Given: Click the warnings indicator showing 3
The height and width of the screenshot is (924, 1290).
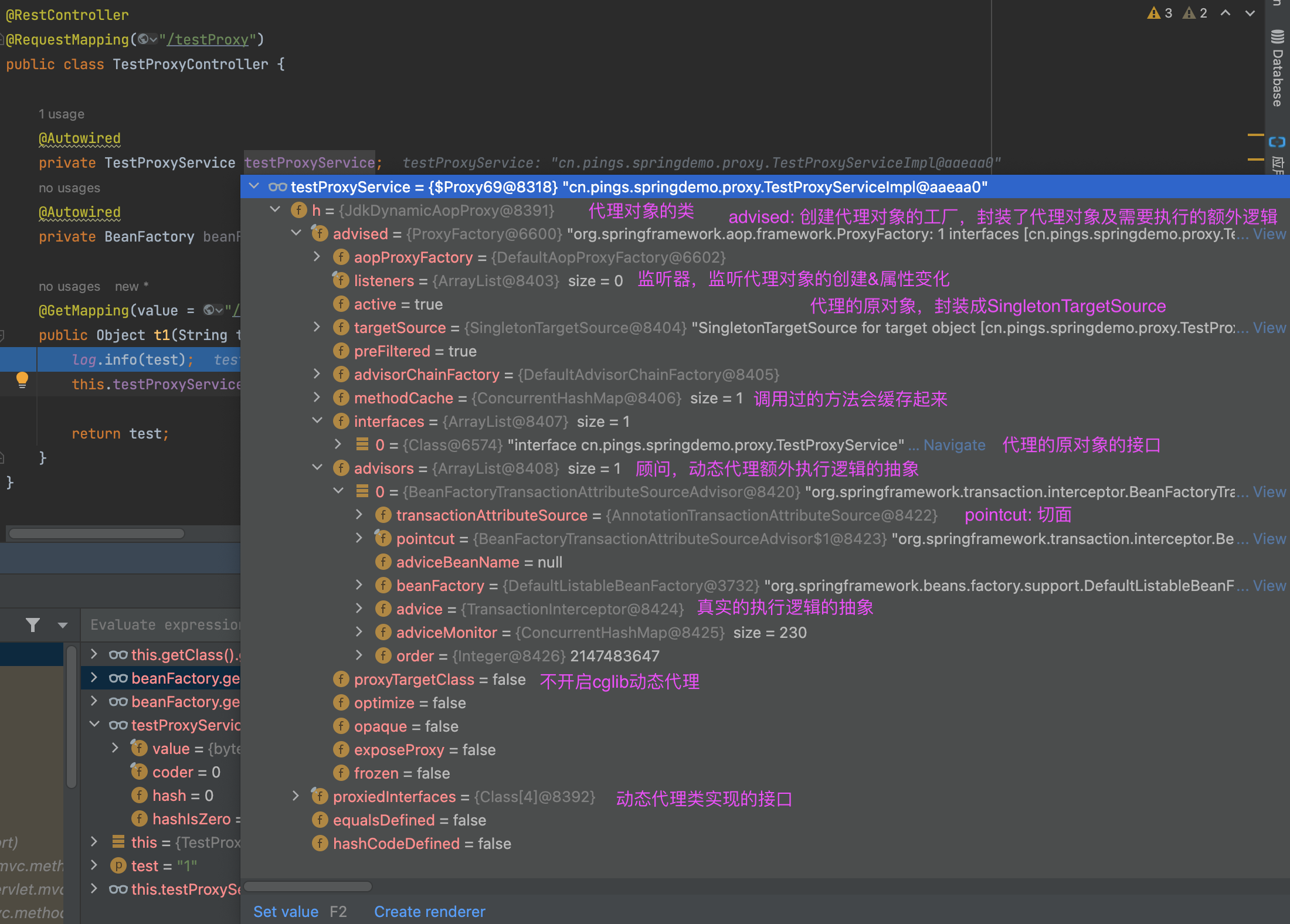Looking at the screenshot, I should coord(1160,13).
